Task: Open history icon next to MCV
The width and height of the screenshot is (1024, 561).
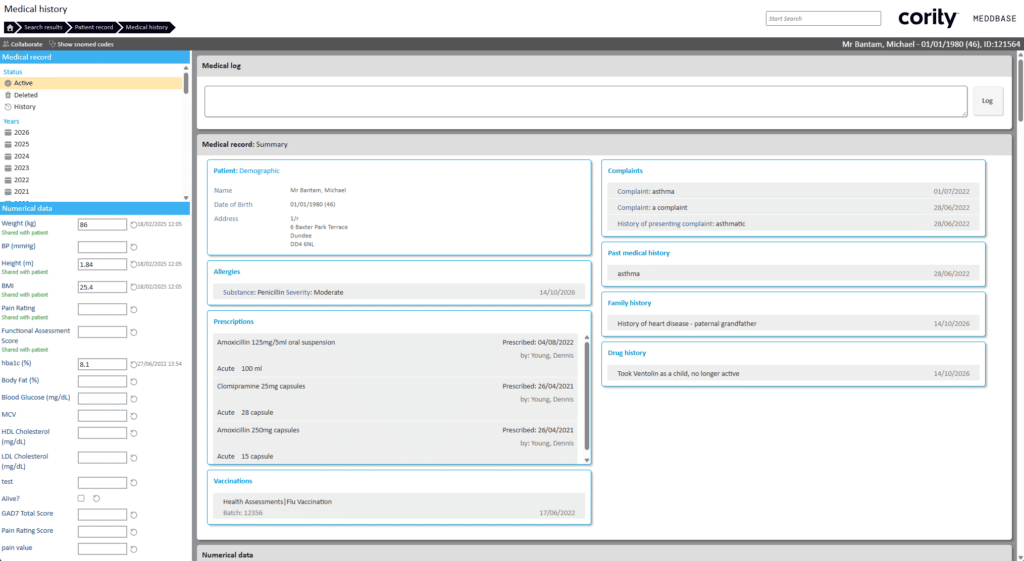Action: click(133, 416)
